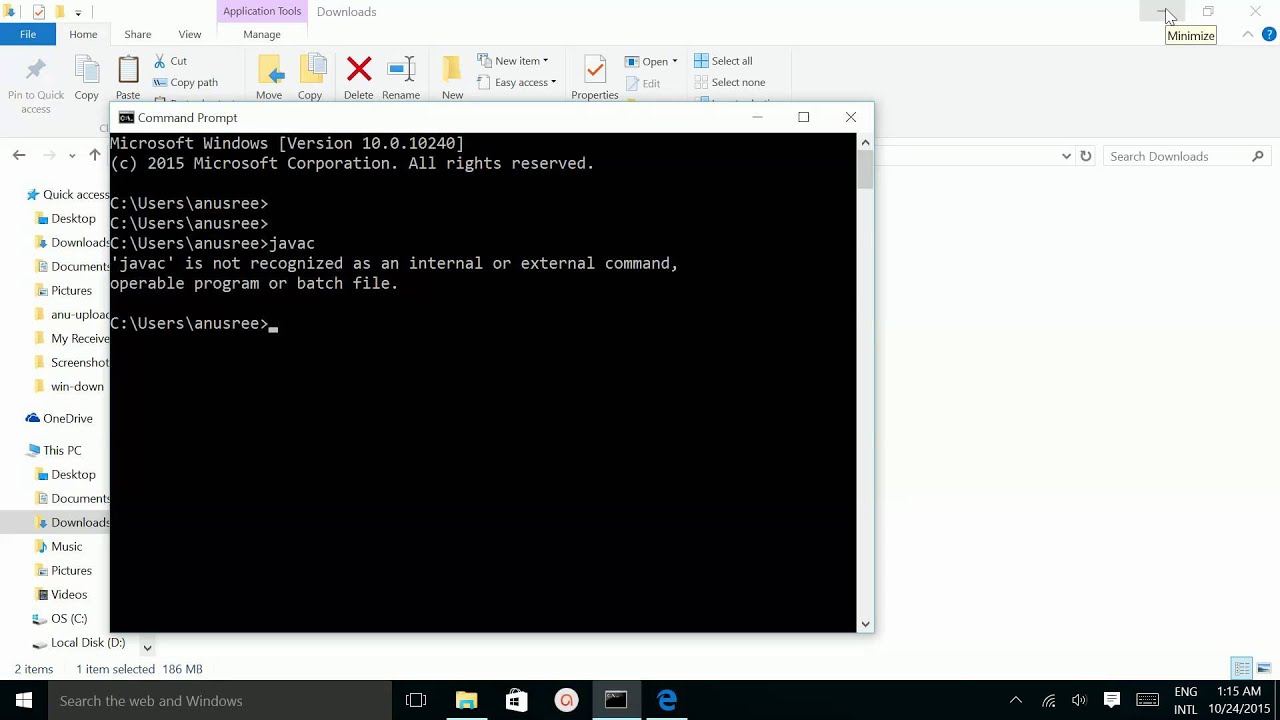Open the Action Center notifications icon
The image size is (1280, 720).
1111,700
